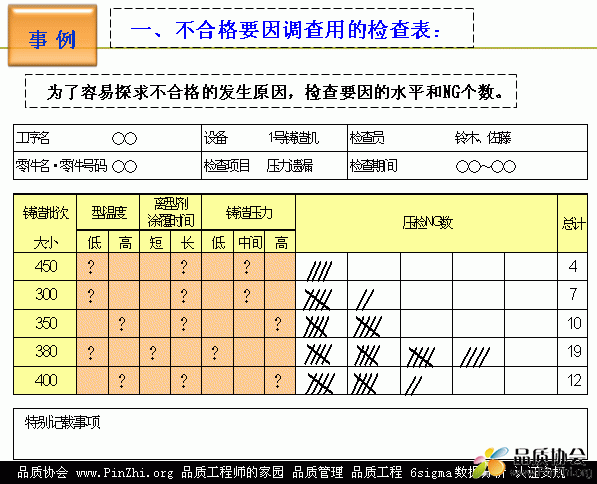Select the 400 row question mark under 长
The image size is (597, 484).
(184, 381)
